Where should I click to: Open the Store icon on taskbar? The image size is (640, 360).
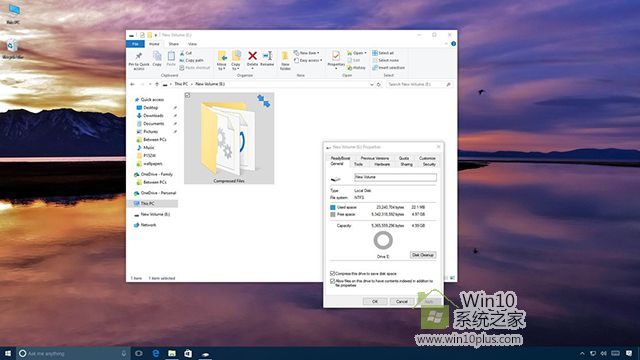[x=188, y=353]
